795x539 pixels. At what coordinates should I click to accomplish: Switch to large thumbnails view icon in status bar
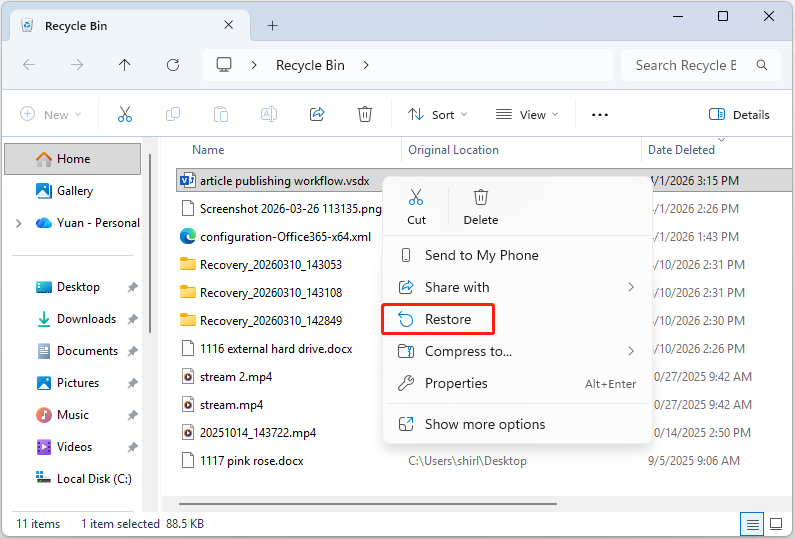776,524
